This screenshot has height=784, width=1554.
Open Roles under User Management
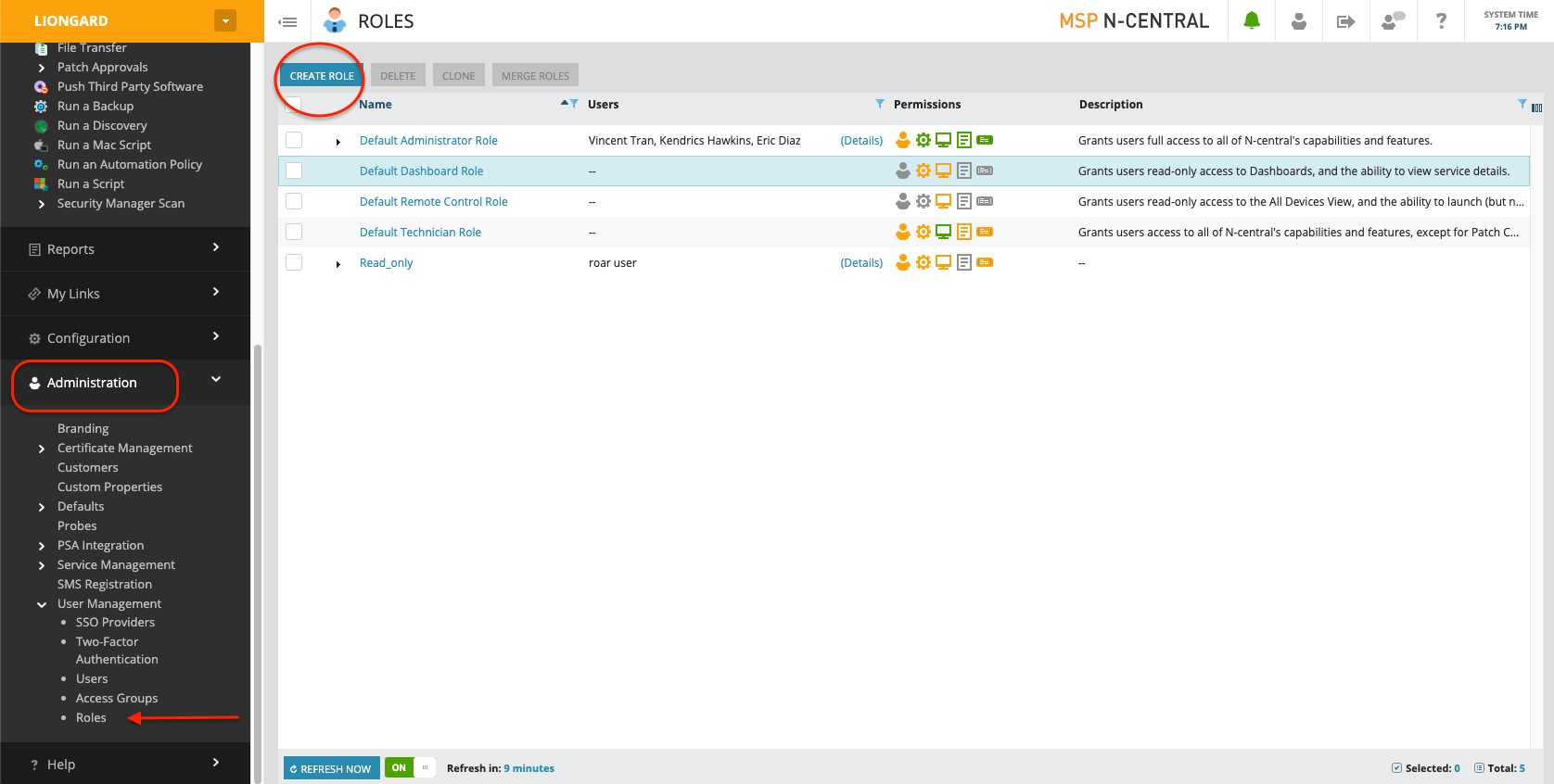tap(91, 717)
